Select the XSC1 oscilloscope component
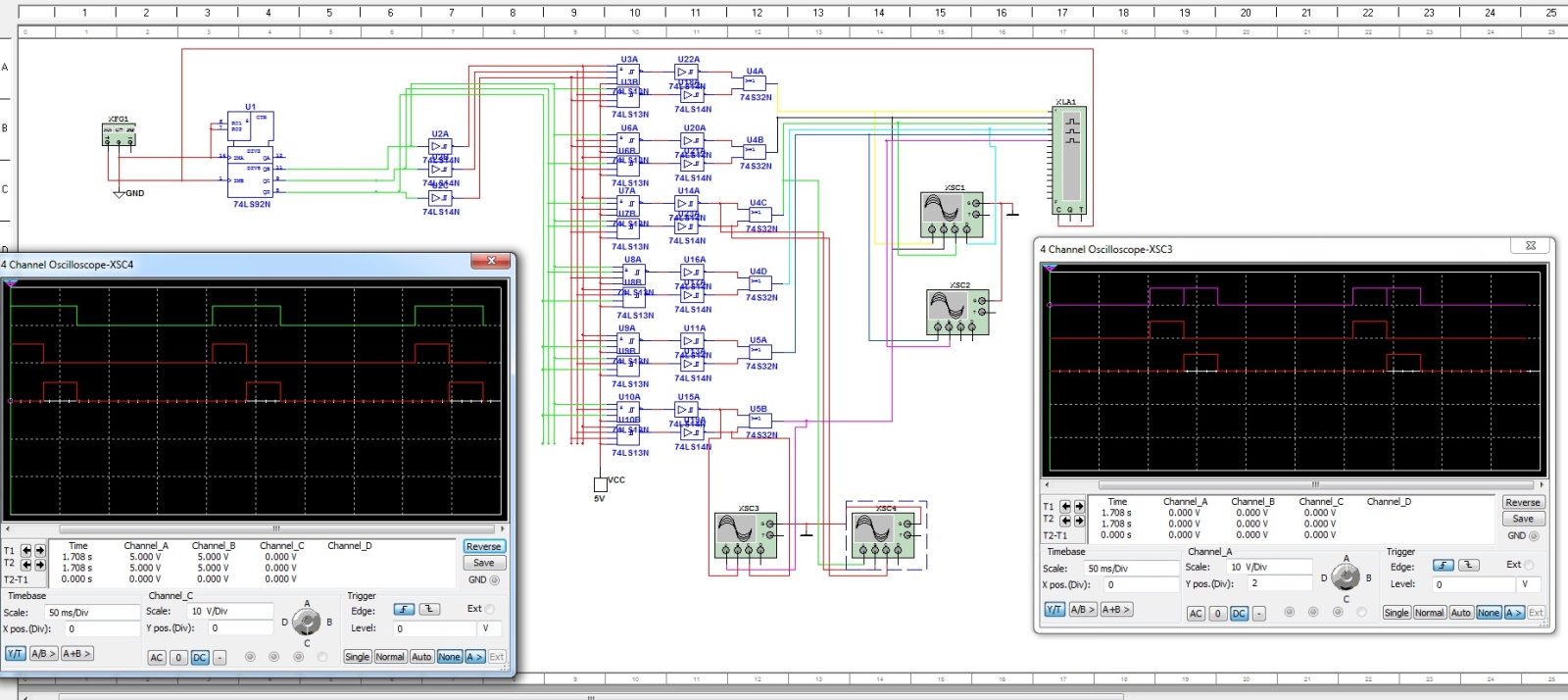This screenshot has height=700, width=1568. tap(952, 214)
